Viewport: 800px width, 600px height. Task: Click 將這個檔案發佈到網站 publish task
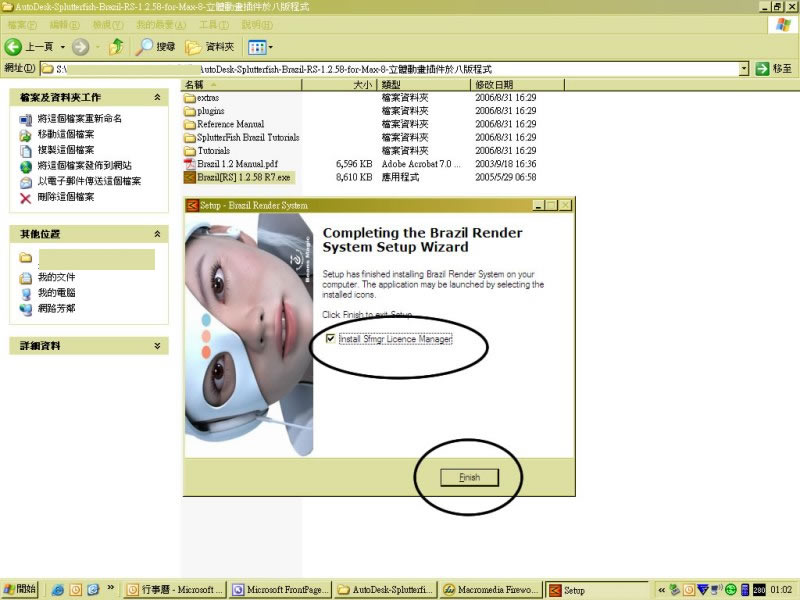coord(85,166)
